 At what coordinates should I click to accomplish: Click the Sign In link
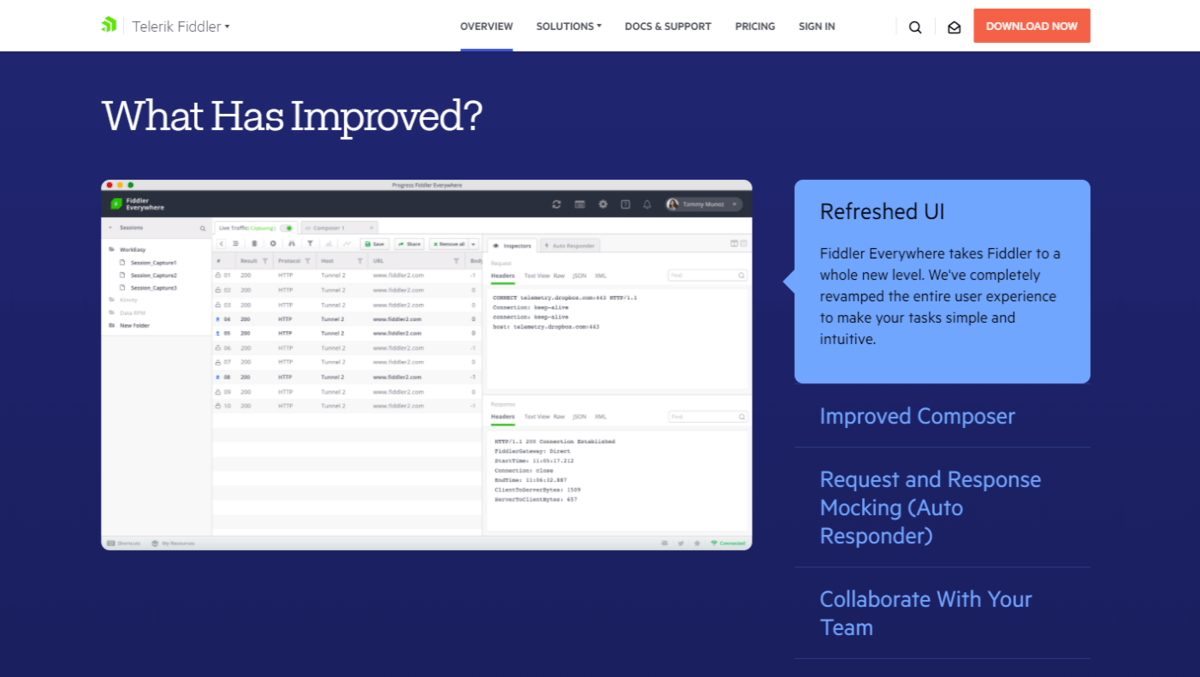[817, 26]
